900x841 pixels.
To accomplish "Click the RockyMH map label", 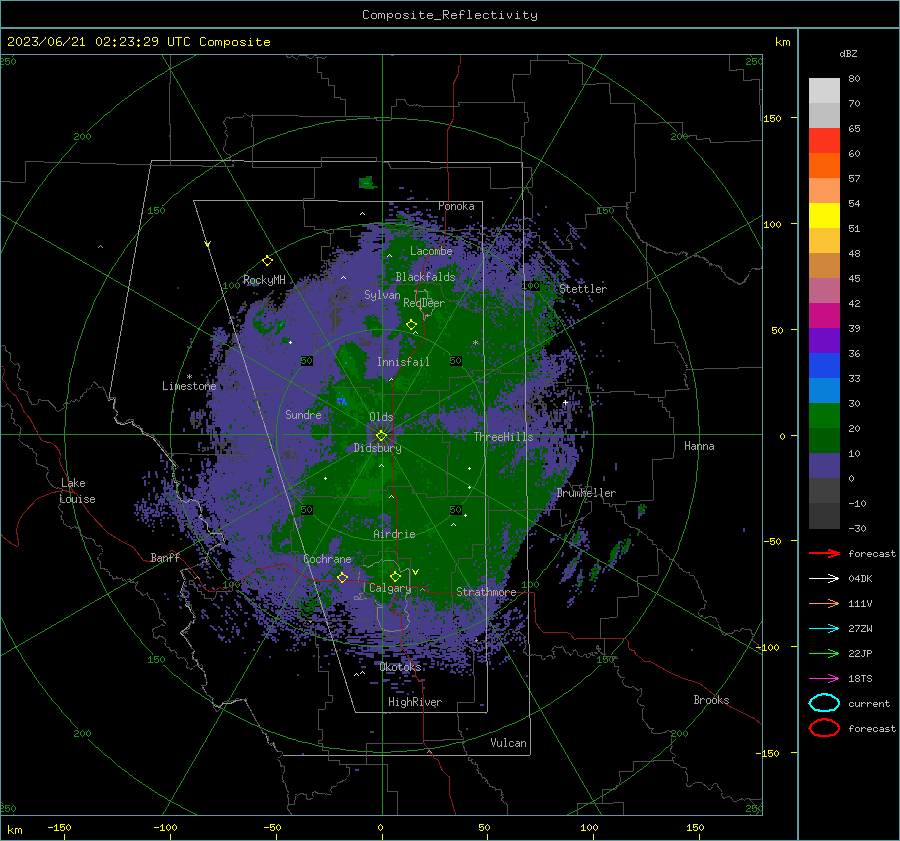I will pos(264,280).
